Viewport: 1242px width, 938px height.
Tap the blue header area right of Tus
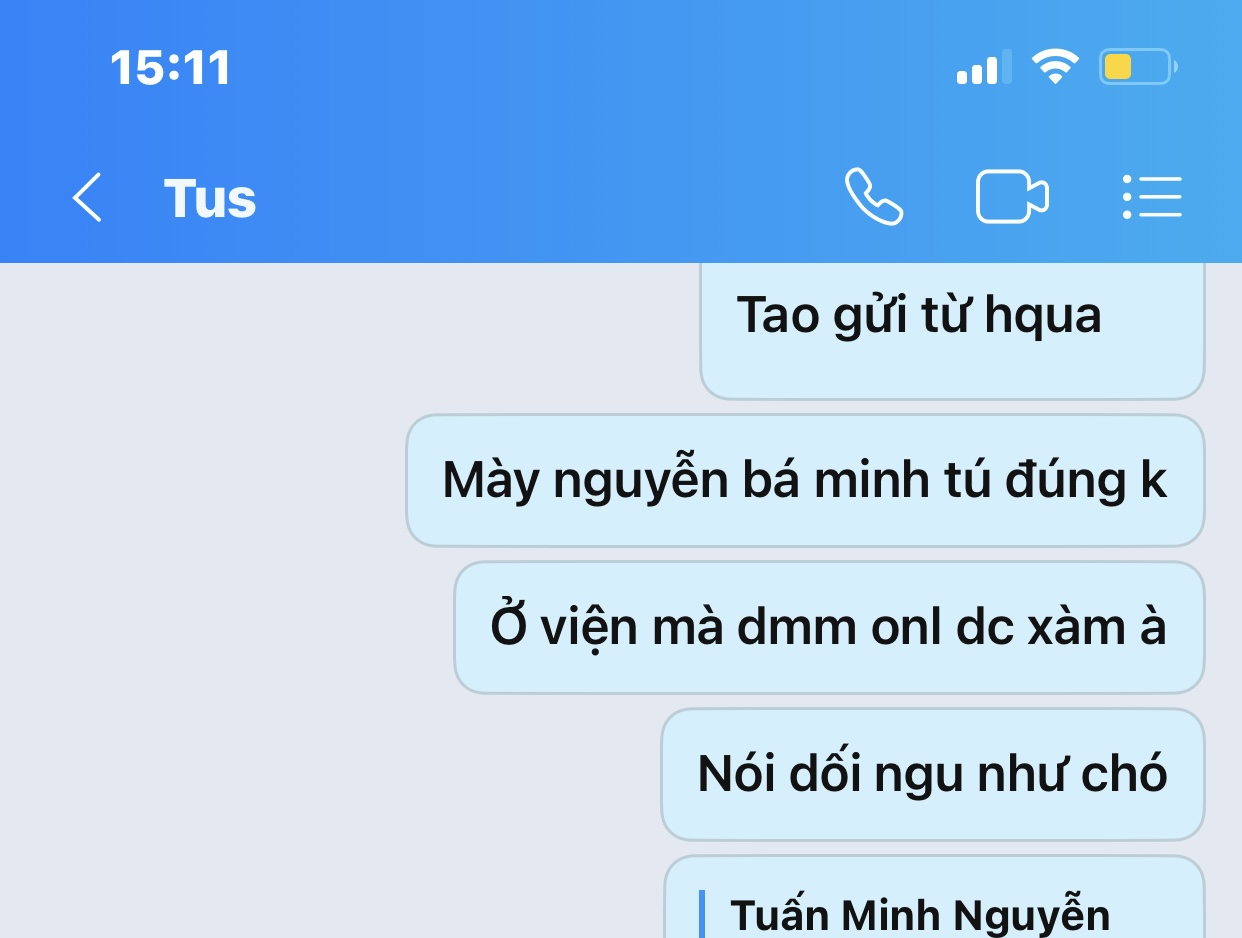pyautogui.click(x=550, y=197)
